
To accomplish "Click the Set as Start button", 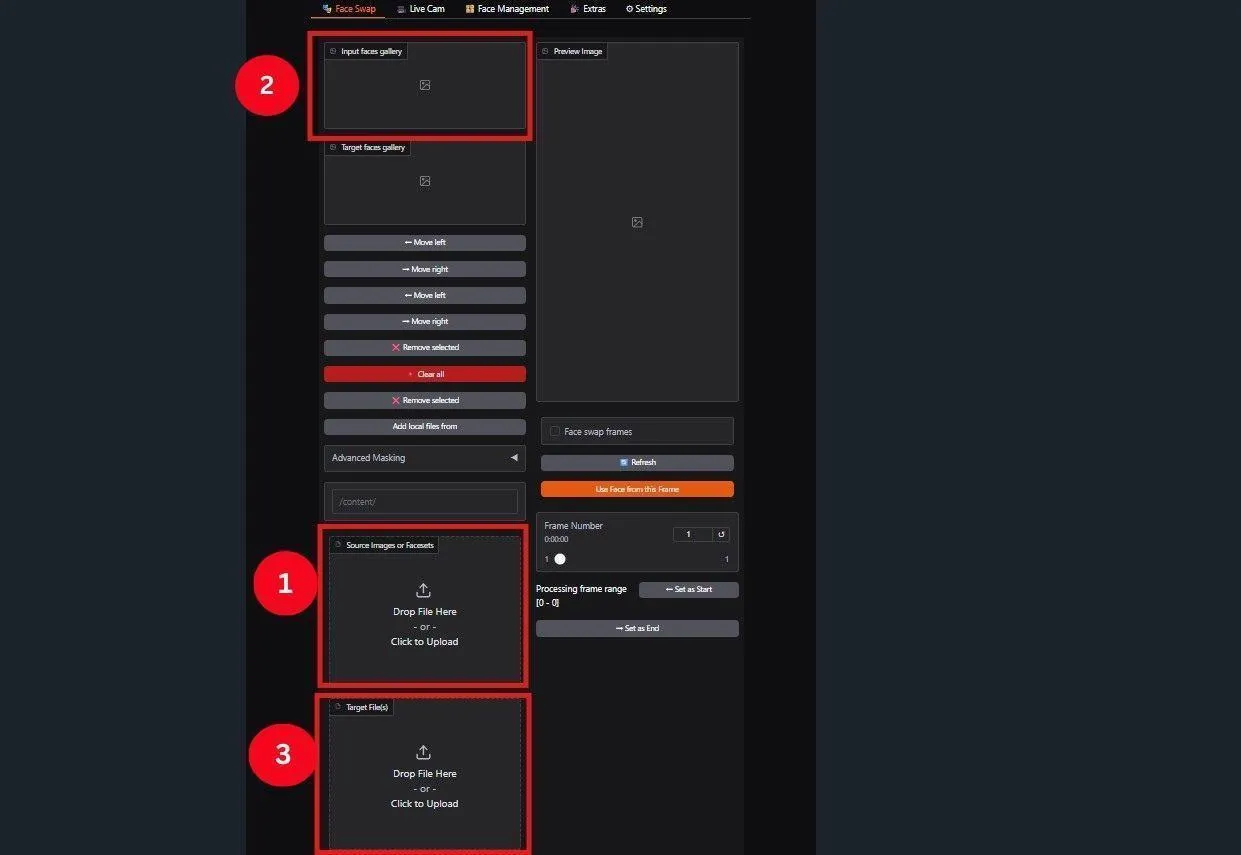I will (x=689, y=590).
